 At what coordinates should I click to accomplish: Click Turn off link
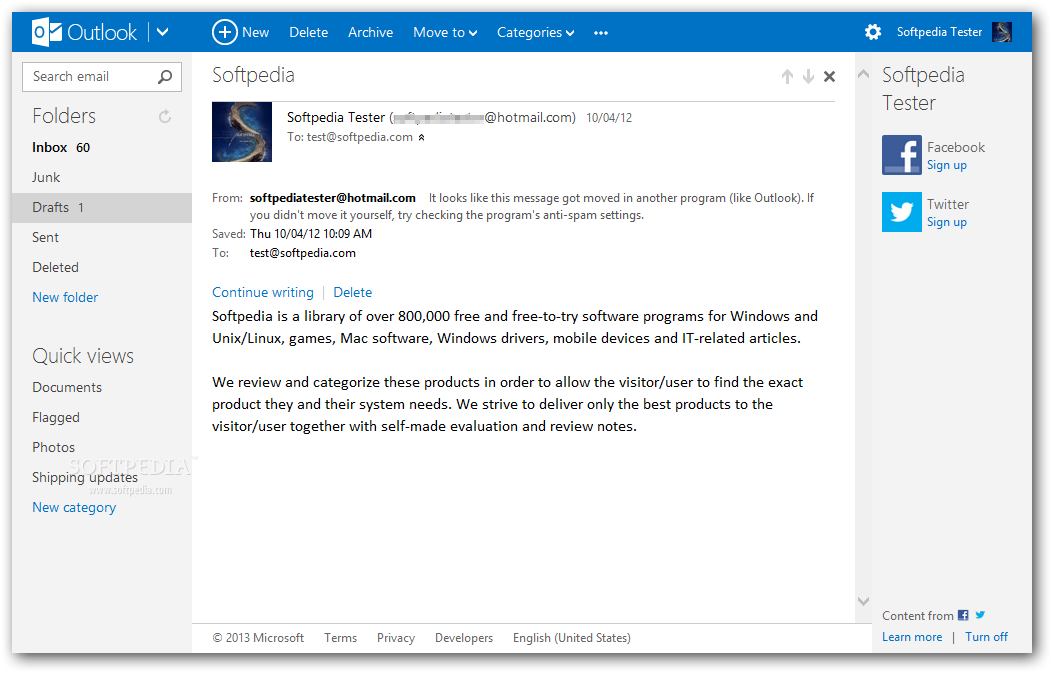[x=986, y=637]
